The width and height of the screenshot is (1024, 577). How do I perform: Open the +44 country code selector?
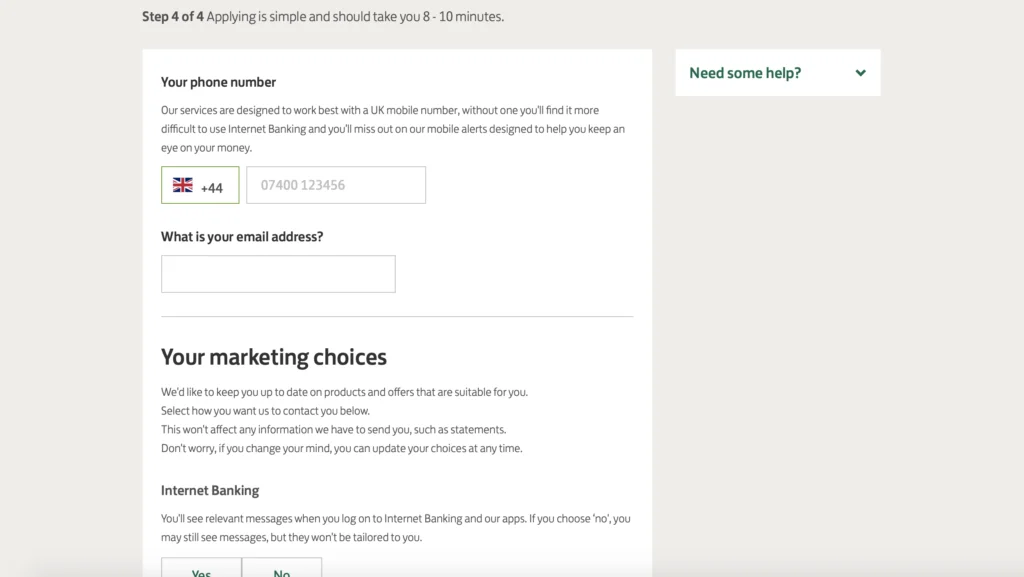pos(200,185)
